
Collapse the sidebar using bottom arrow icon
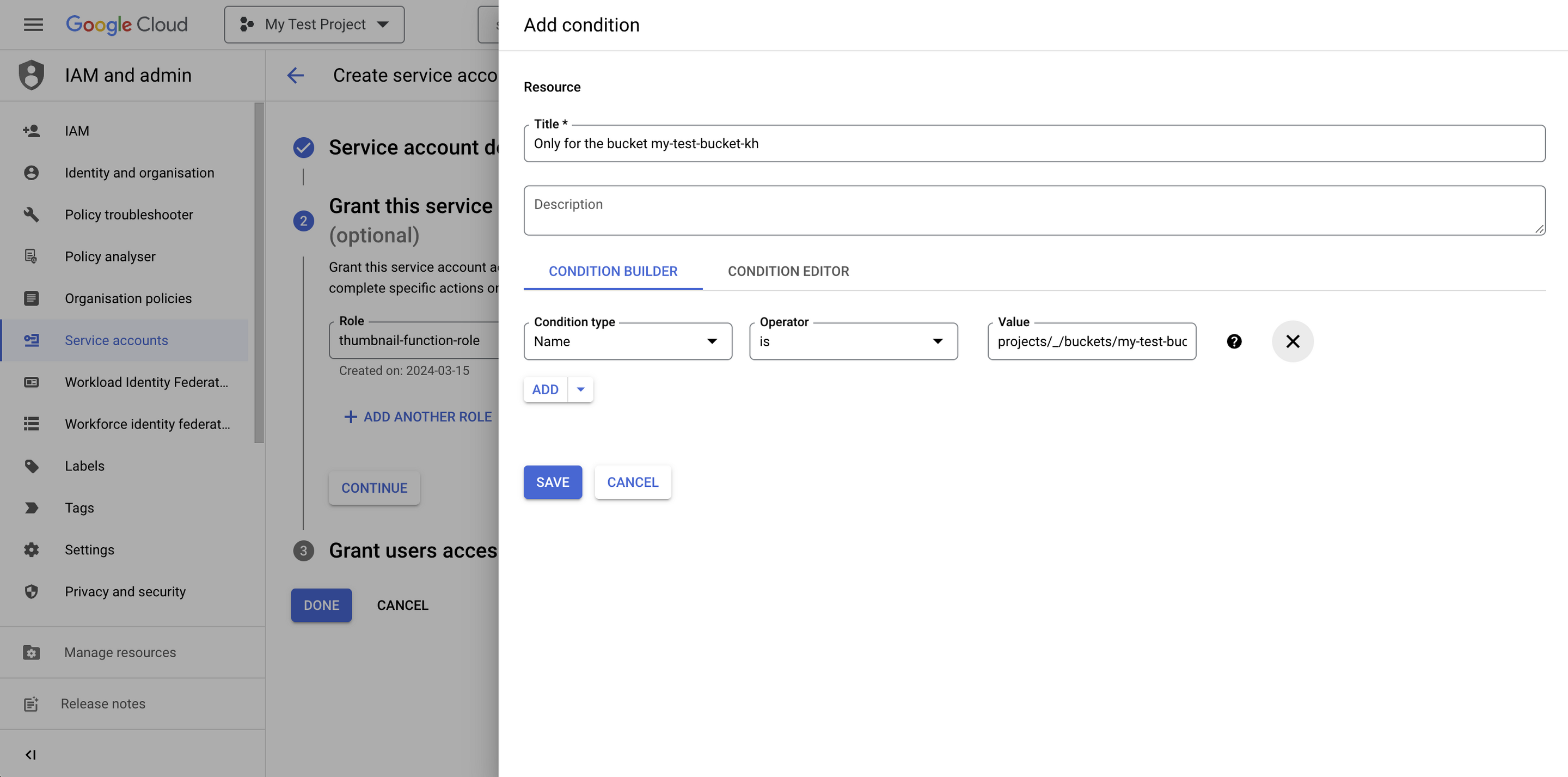pos(30,755)
